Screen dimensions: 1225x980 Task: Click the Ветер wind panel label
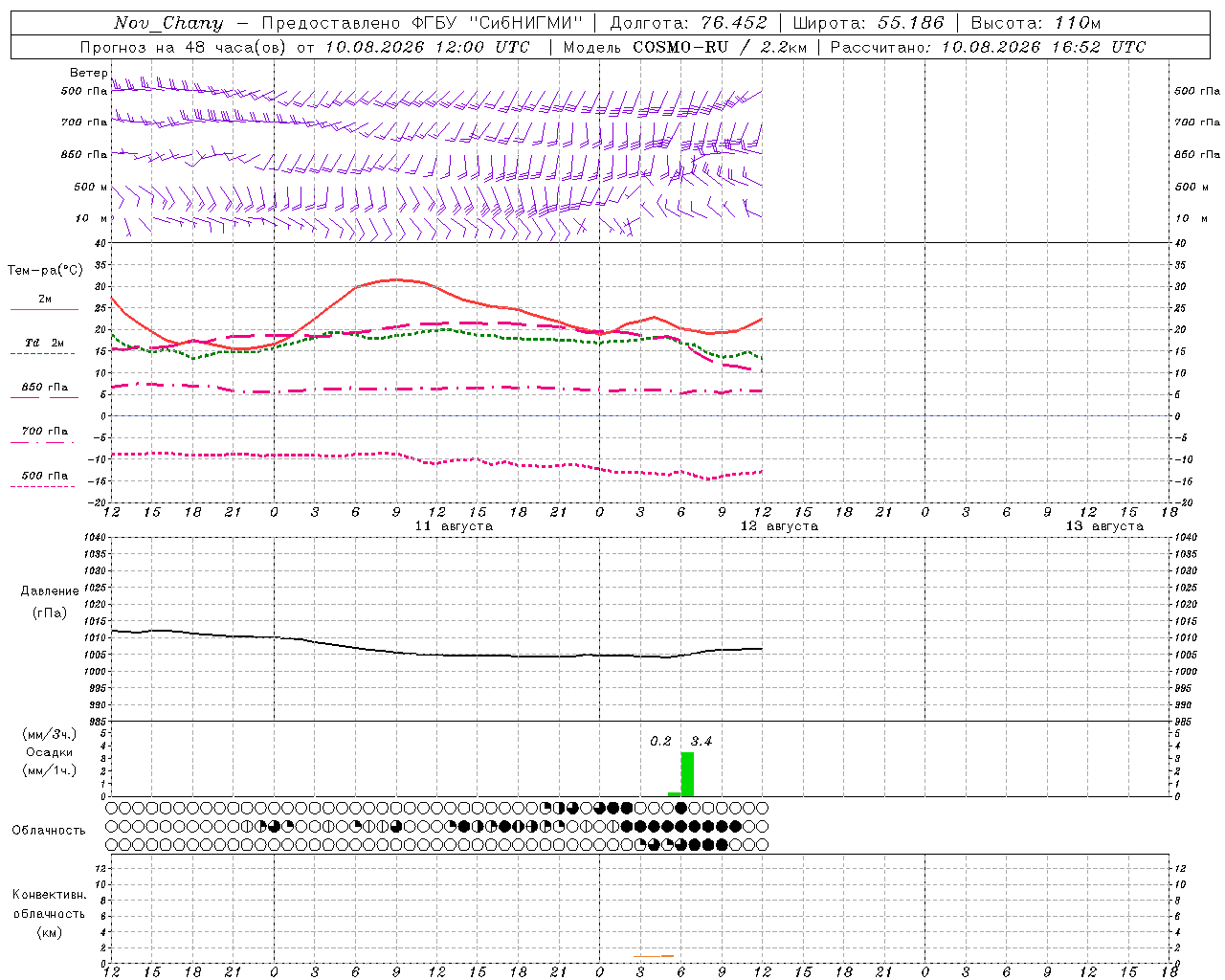[88, 73]
